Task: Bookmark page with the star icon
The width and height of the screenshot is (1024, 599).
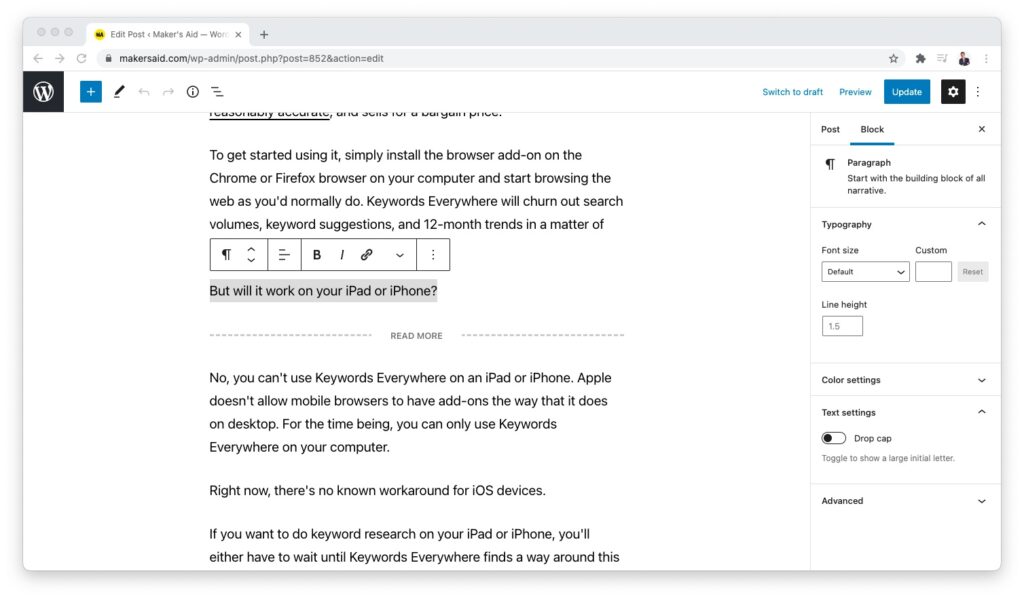Action: tap(893, 58)
